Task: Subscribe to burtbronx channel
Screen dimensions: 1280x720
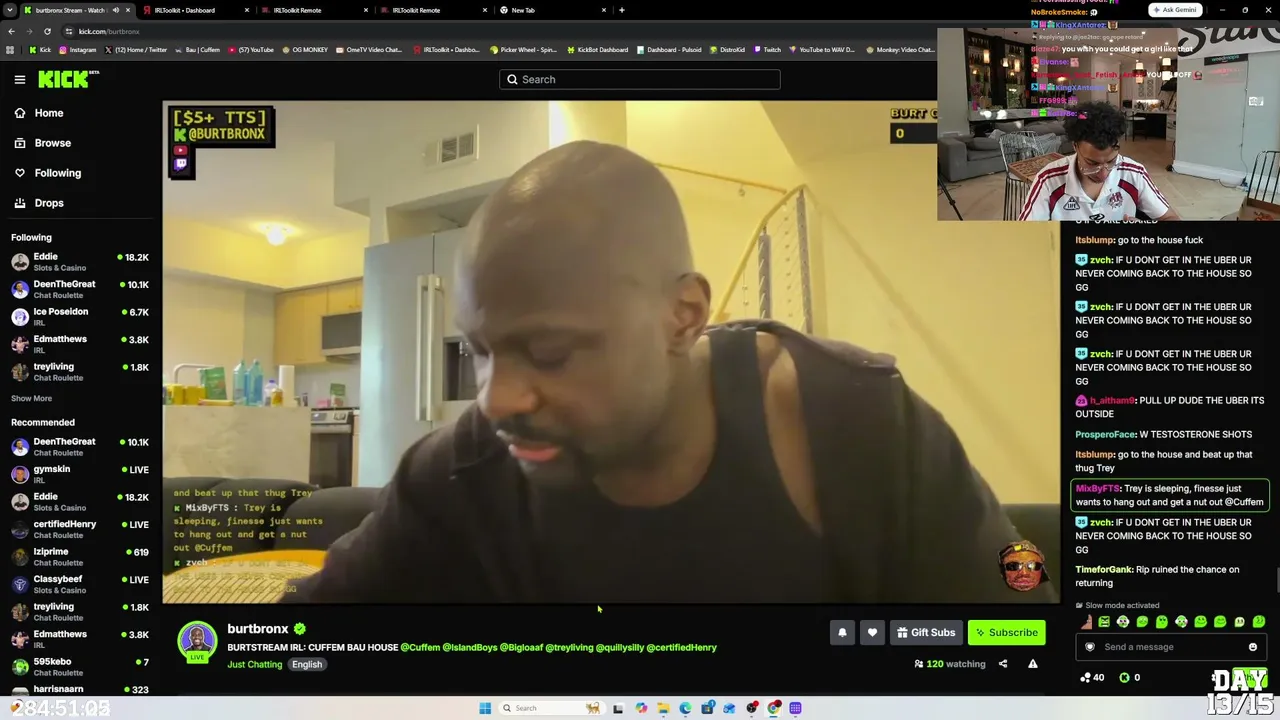Action: (x=1006, y=632)
